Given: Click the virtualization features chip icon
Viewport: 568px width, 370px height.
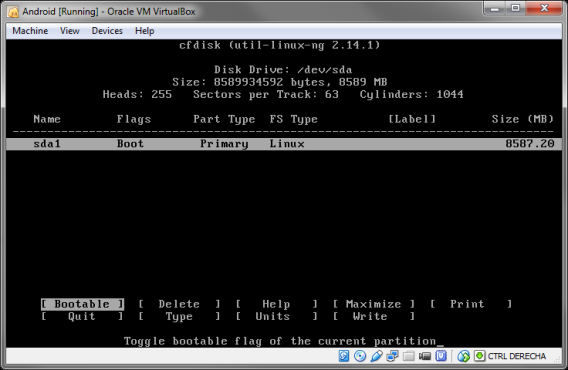Looking at the screenshot, I should (x=441, y=356).
